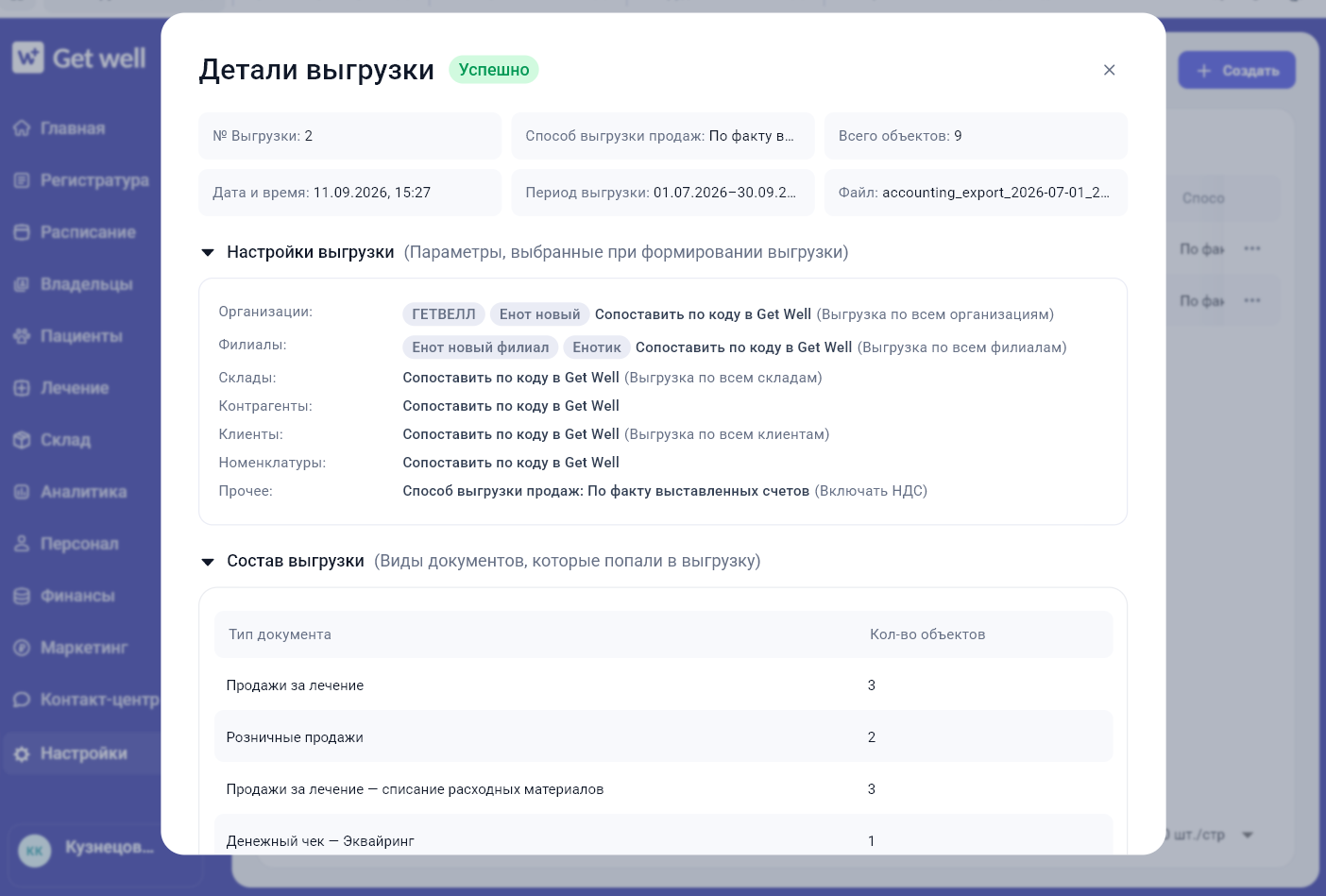Click the Регистратура icon in sidebar
1326x896 pixels.
click(22, 180)
